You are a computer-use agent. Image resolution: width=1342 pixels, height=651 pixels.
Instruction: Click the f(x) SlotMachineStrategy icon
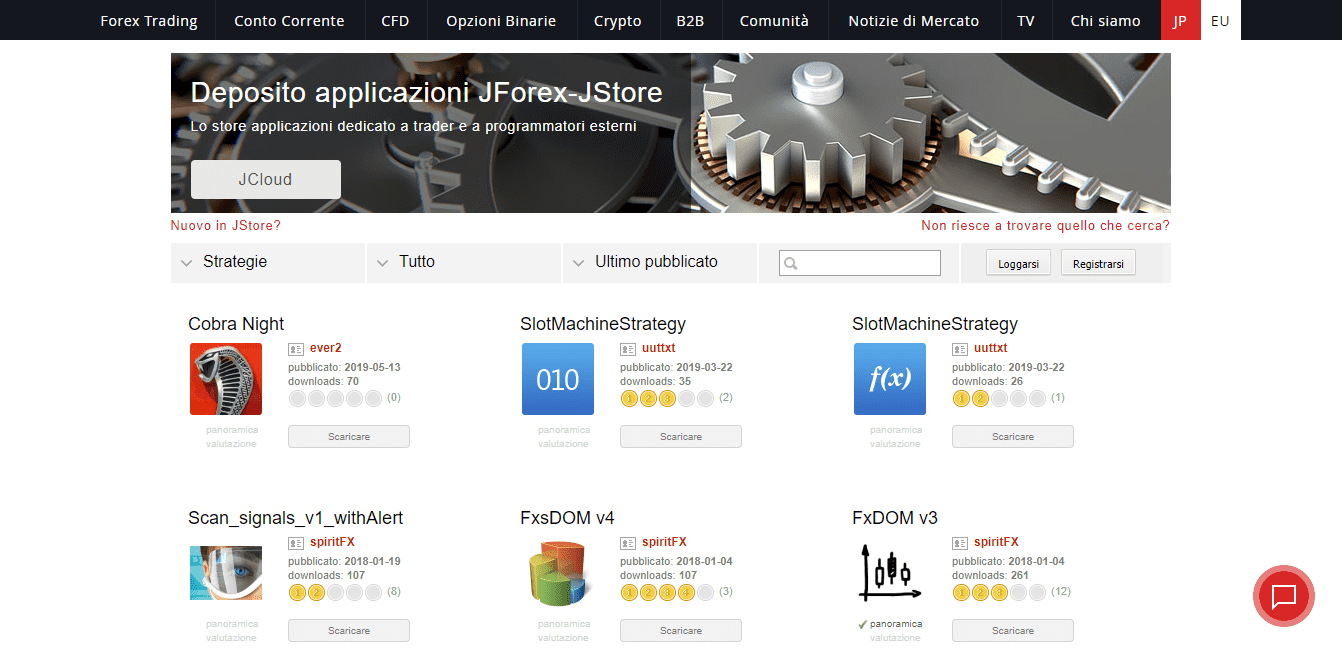pos(890,379)
